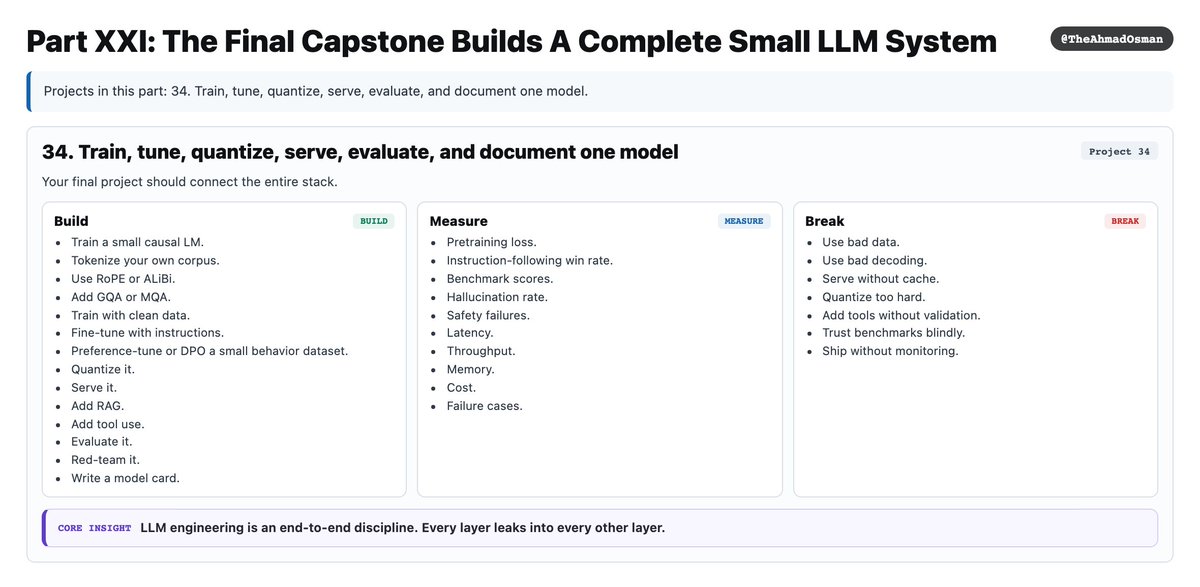Screen dimensions: 1200x587
Task: Click the 'Write a model card' item
Action: click(x=125, y=478)
